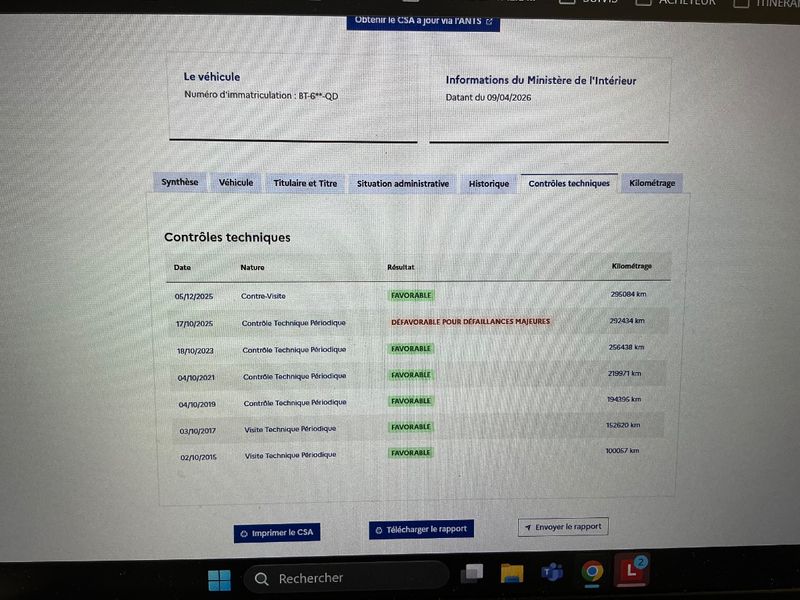Click the taskbar Rechercher search box
The width and height of the screenshot is (800, 600).
346,578
